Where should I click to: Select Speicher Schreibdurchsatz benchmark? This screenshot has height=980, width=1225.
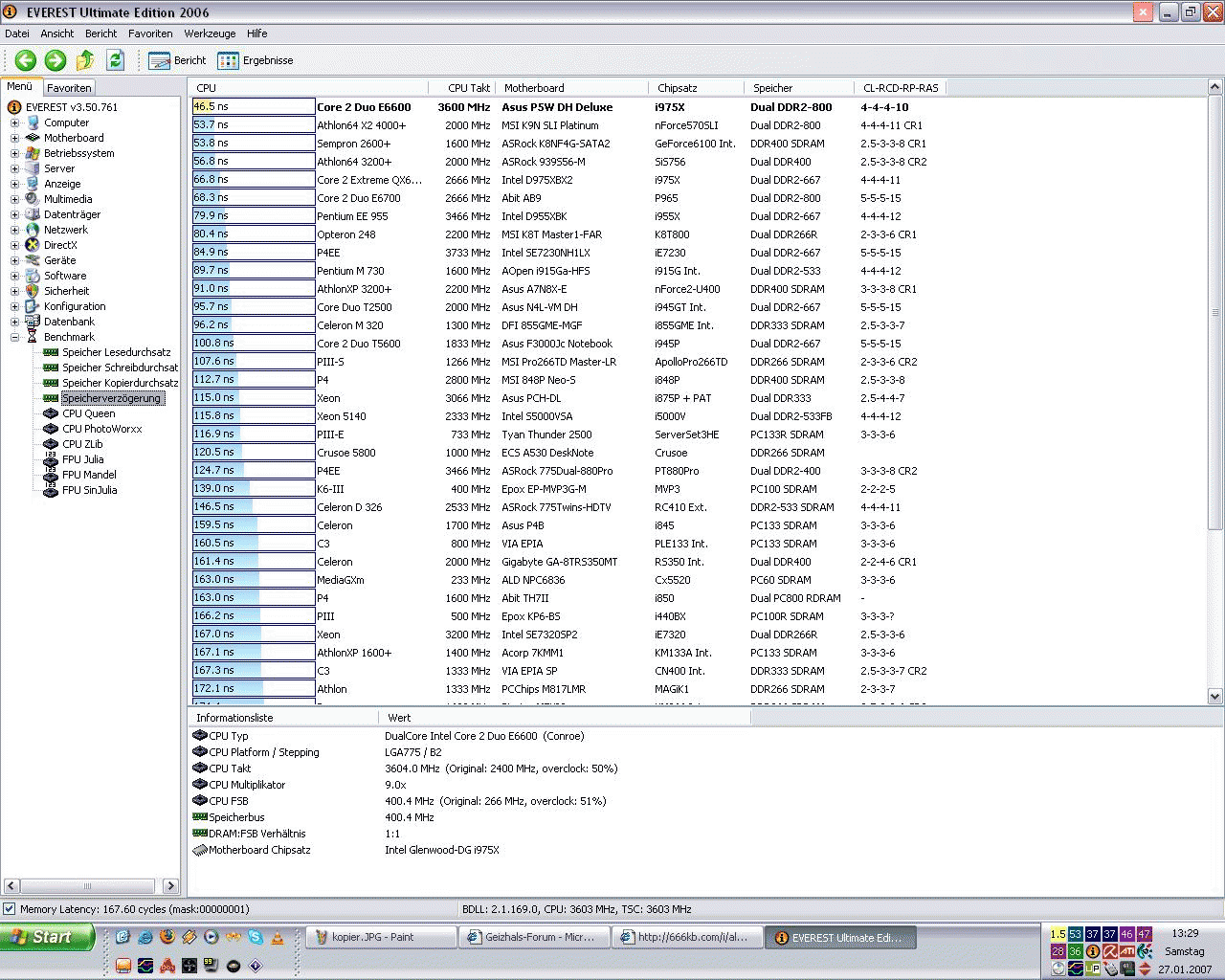click(x=121, y=367)
